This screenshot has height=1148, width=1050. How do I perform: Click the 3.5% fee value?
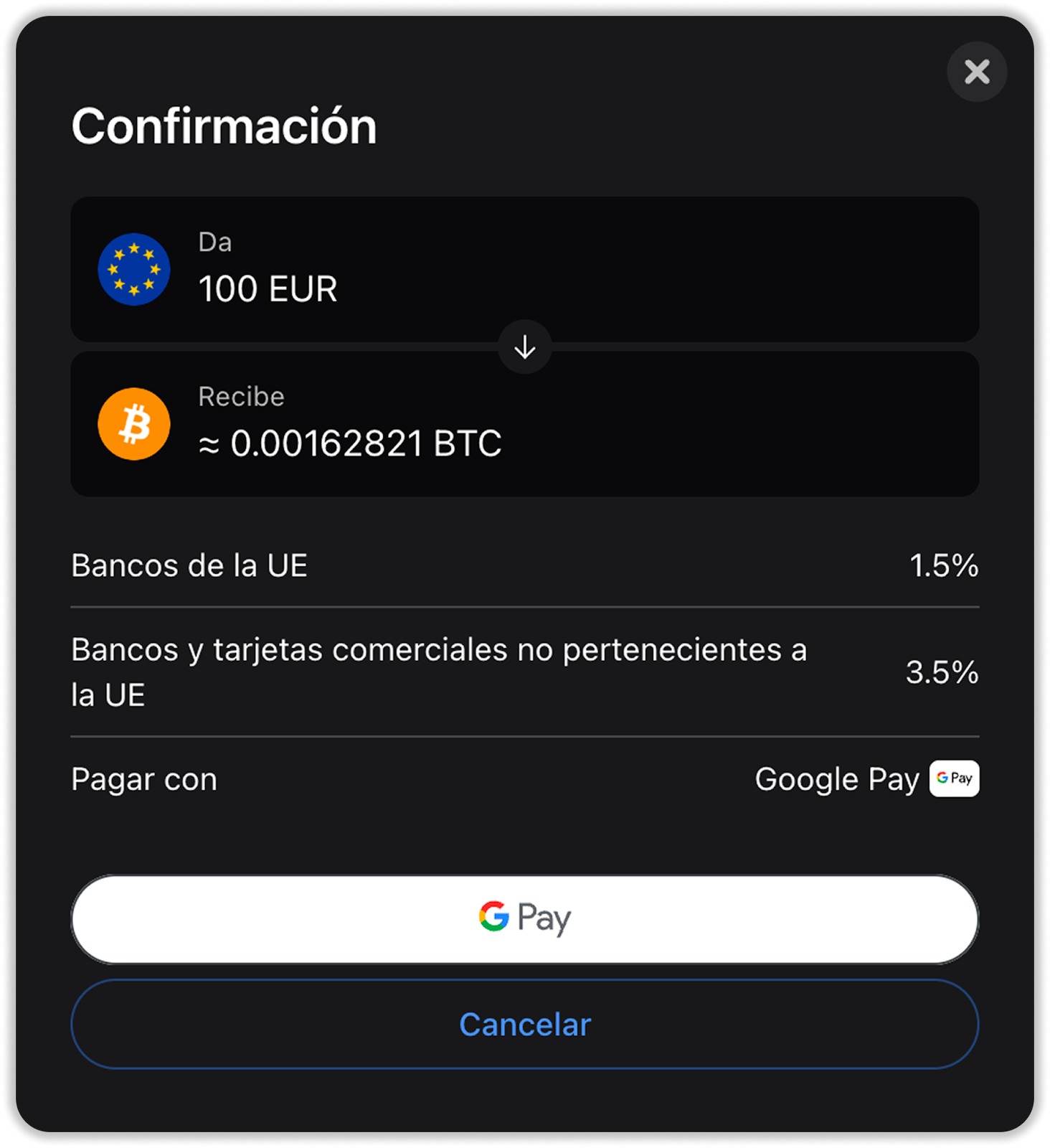[x=942, y=672]
